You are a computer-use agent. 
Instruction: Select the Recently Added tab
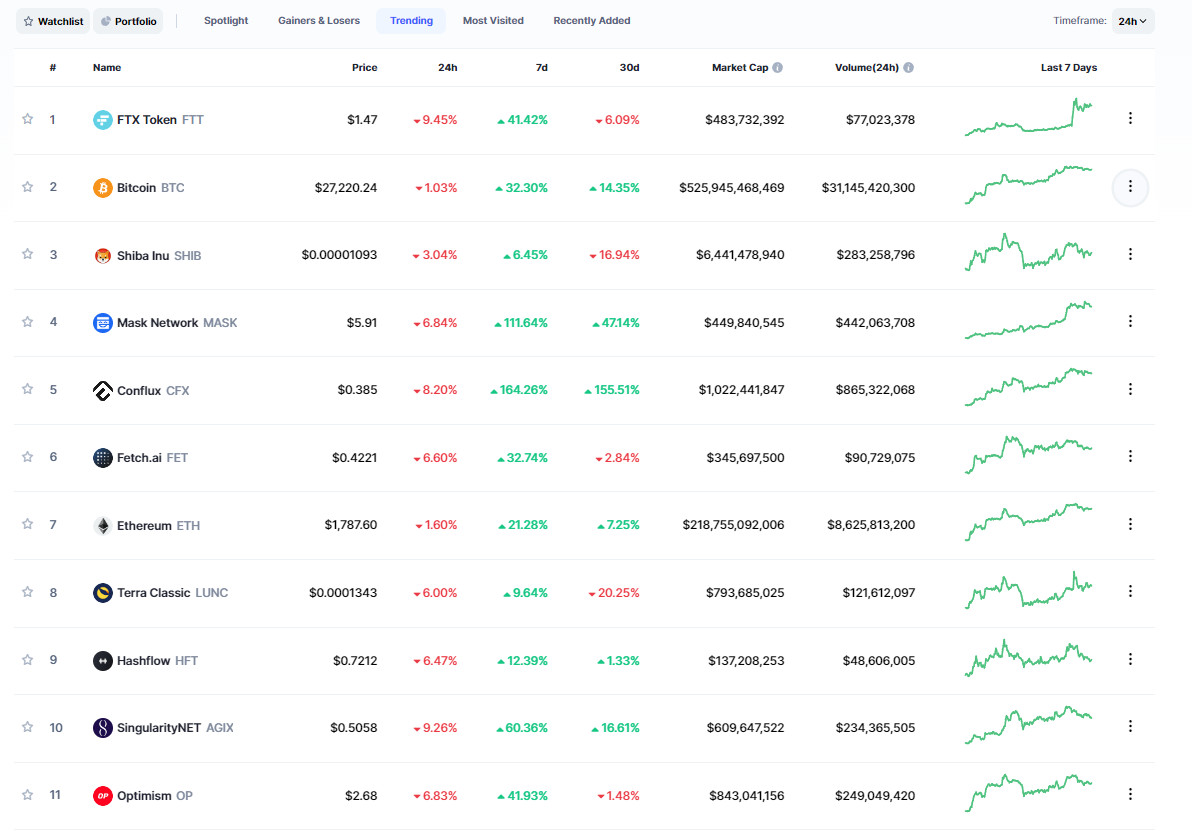(x=592, y=21)
